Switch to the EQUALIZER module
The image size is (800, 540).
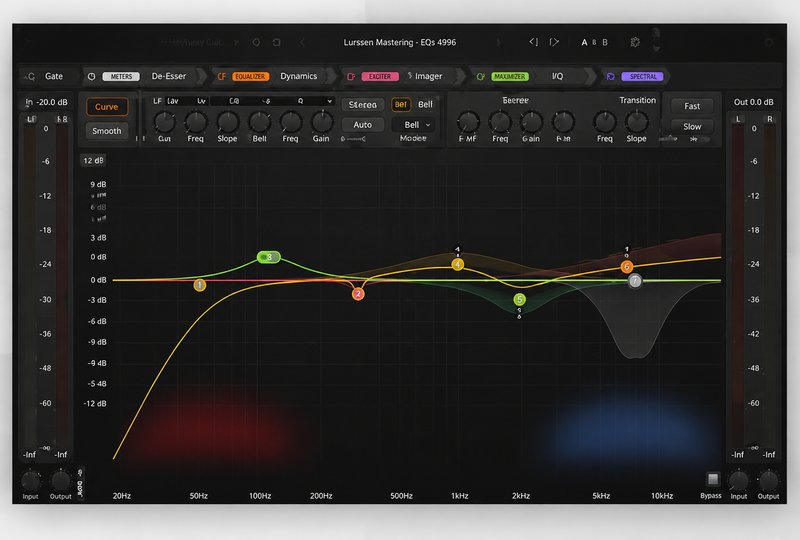[251, 77]
